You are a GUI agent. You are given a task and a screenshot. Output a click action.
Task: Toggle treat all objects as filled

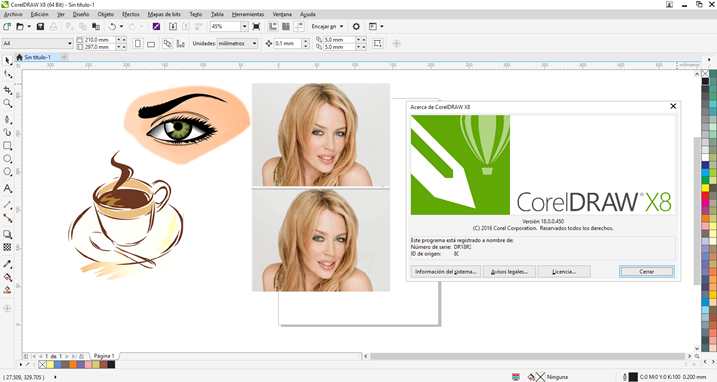point(377,43)
